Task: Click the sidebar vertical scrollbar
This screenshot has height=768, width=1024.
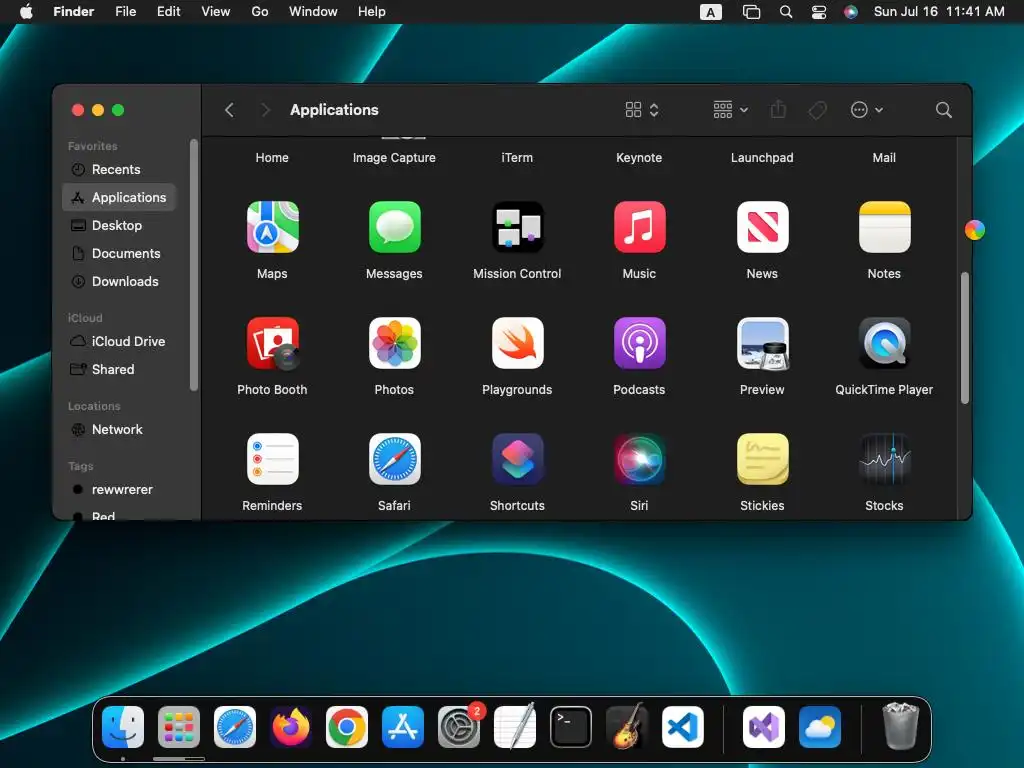Action: pos(193,265)
